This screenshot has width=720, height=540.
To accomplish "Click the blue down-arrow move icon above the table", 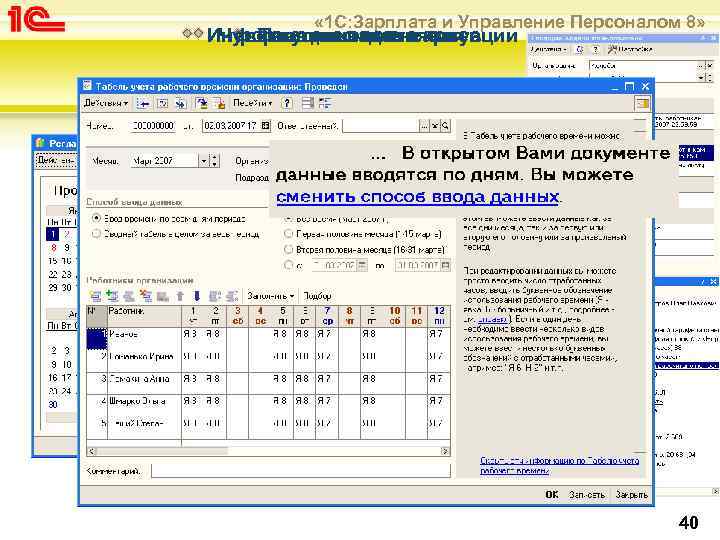I will click(x=197, y=296).
